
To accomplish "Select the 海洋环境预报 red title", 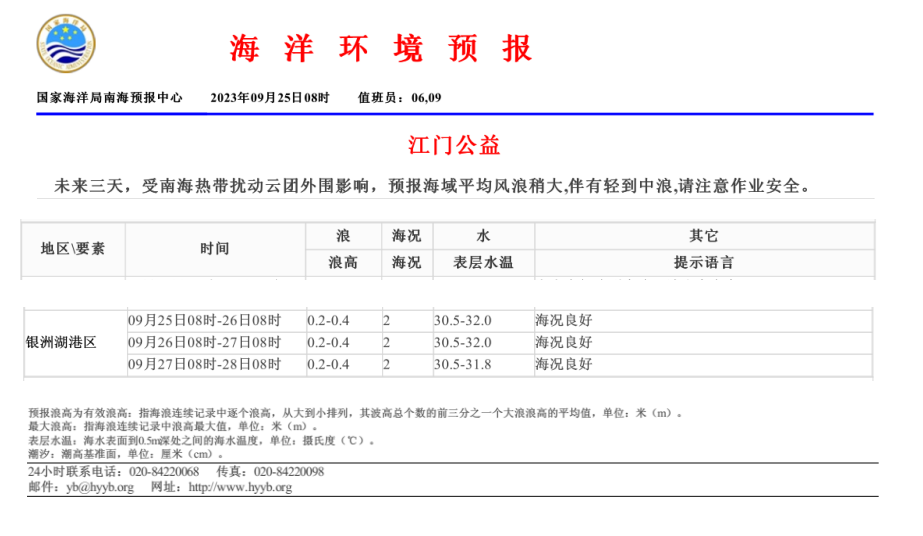I will (381, 48).
